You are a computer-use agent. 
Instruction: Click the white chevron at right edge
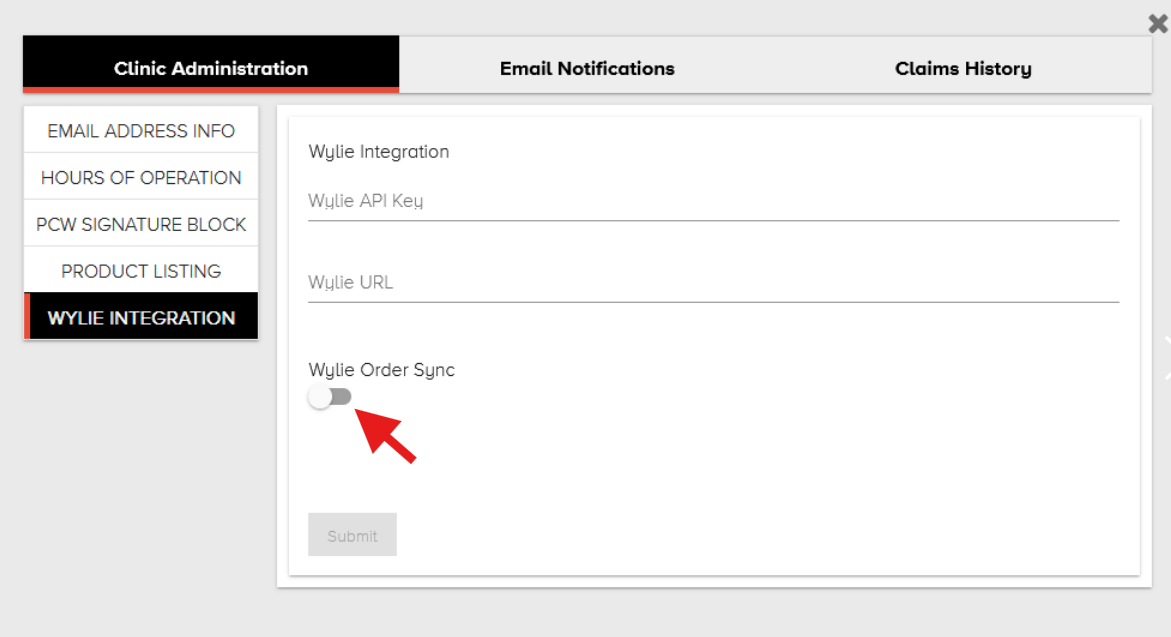click(1166, 358)
